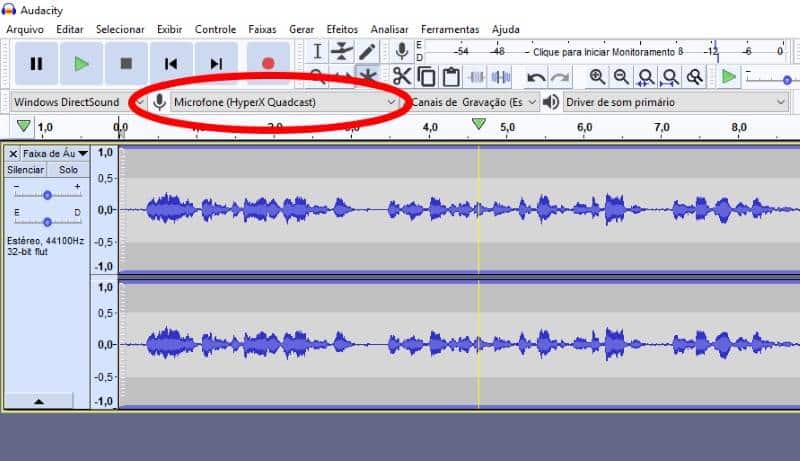Open the Windows DirectSound host dropdown

(x=78, y=102)
